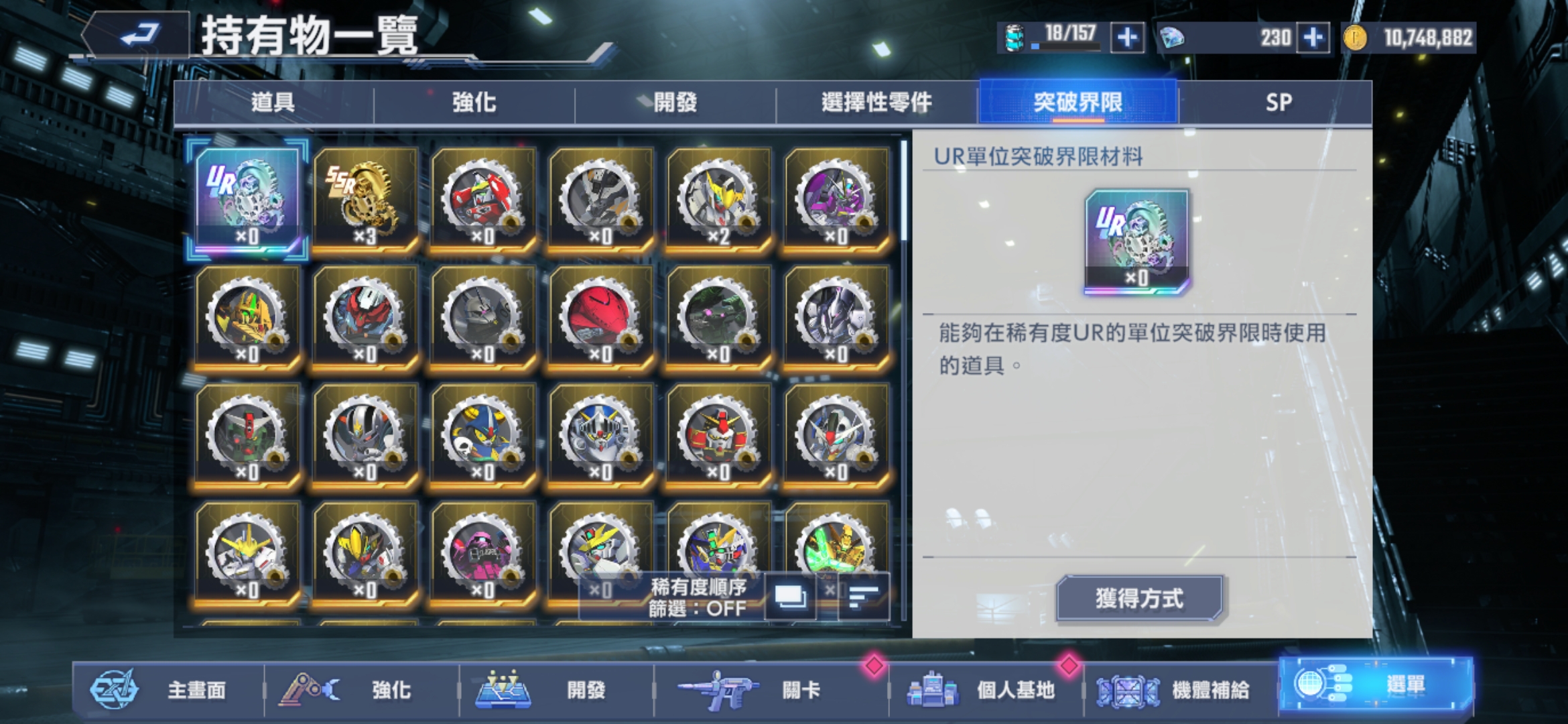1568x724 pixels.
Task: Select the red mobile suit gear item
Action: [x=483, y=199]
